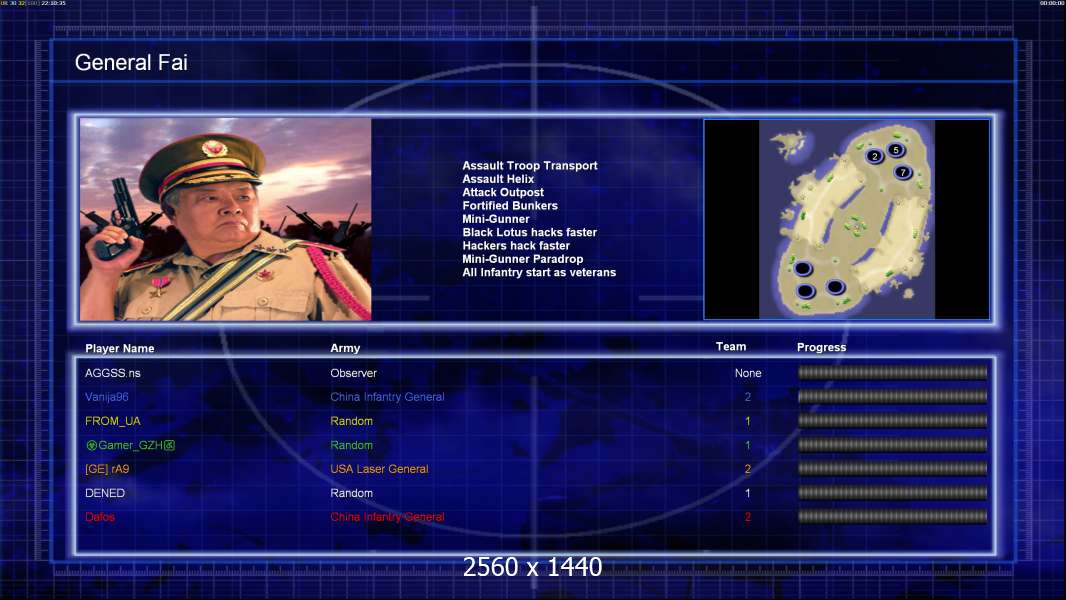Click DENED's "Random" army entry
Image resolution: width=1066 pixels, height=600 pixels.
(351, 493)
